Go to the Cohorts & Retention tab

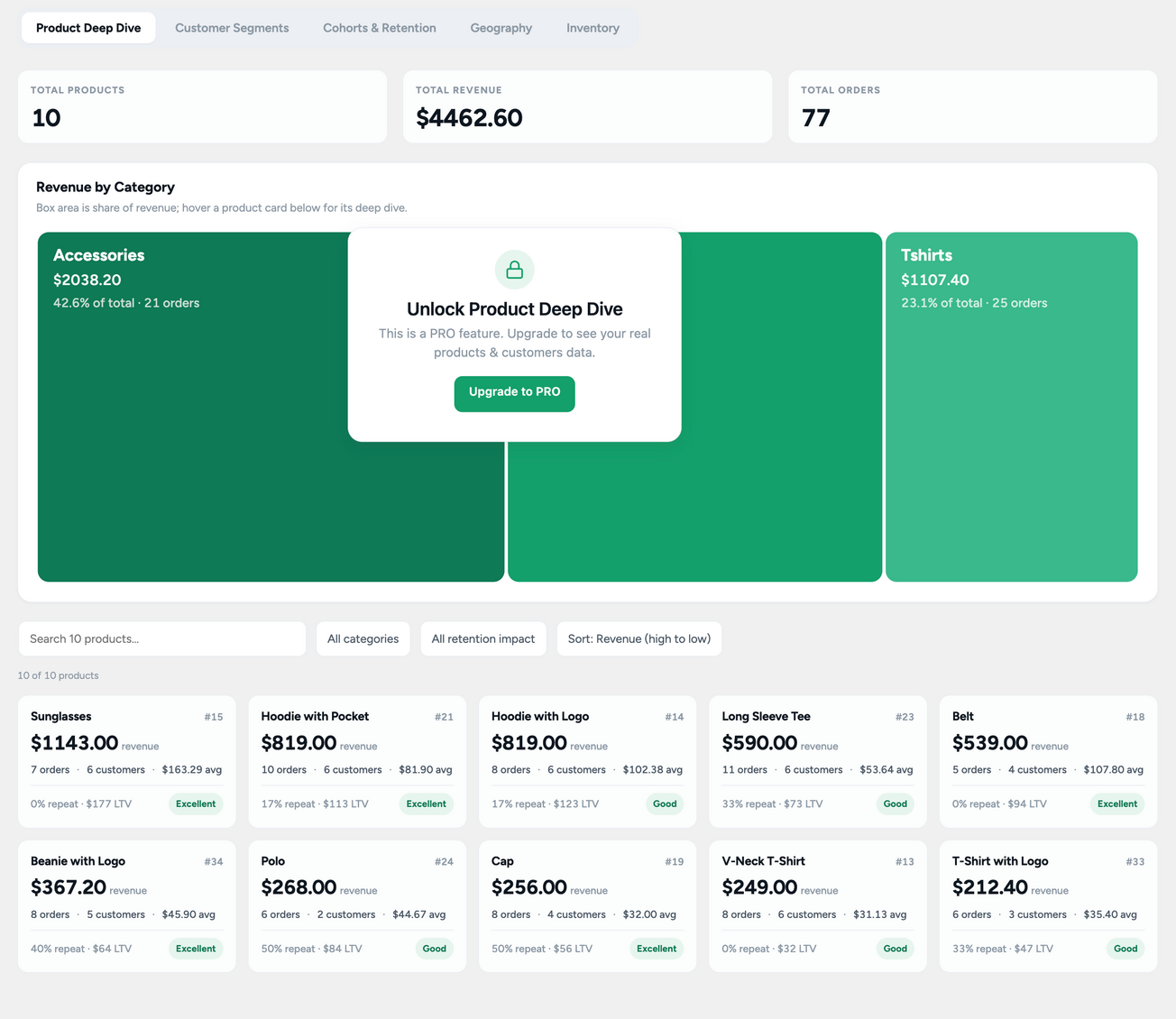380,28
